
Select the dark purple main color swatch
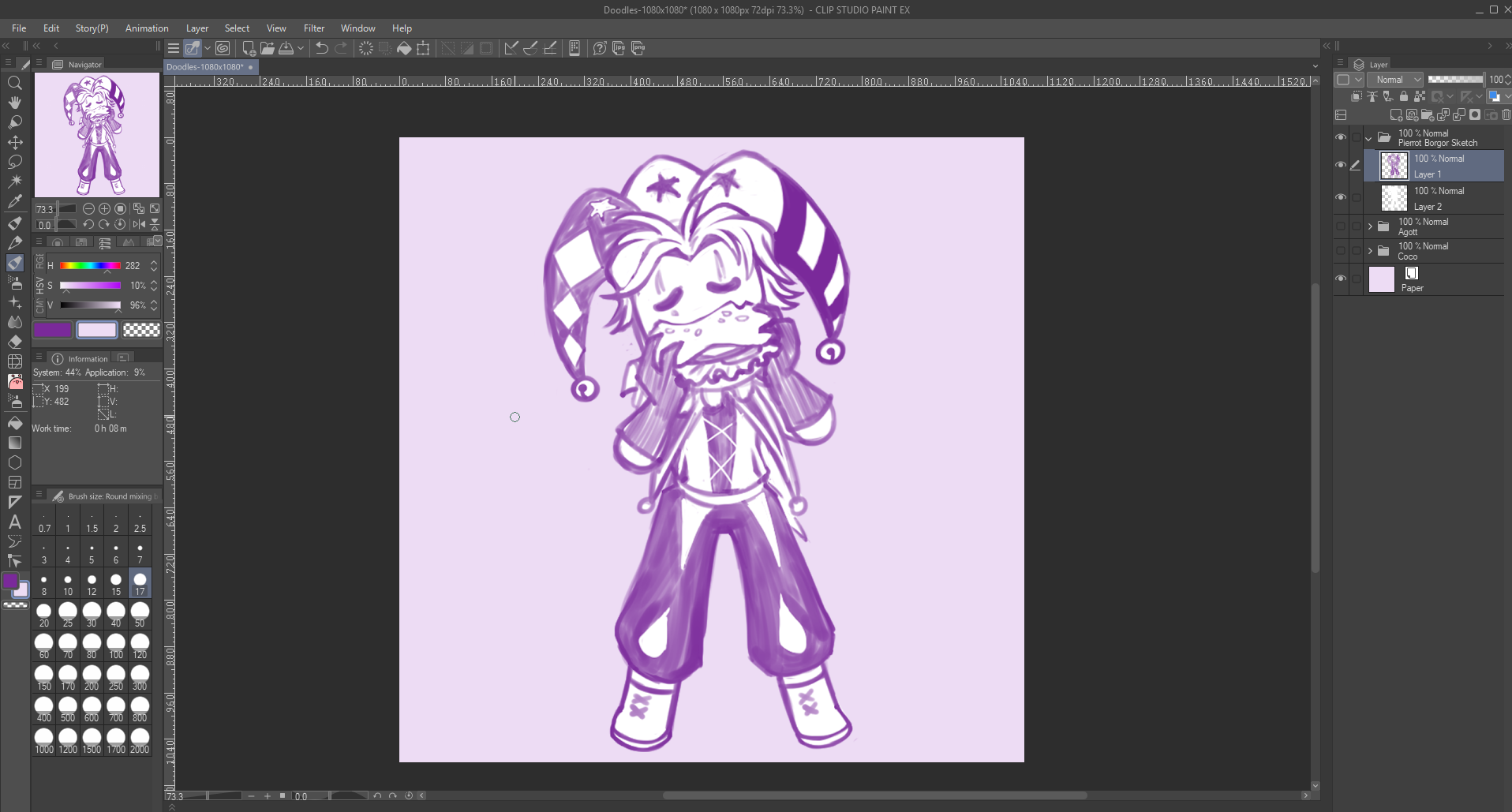click(52, 330)
